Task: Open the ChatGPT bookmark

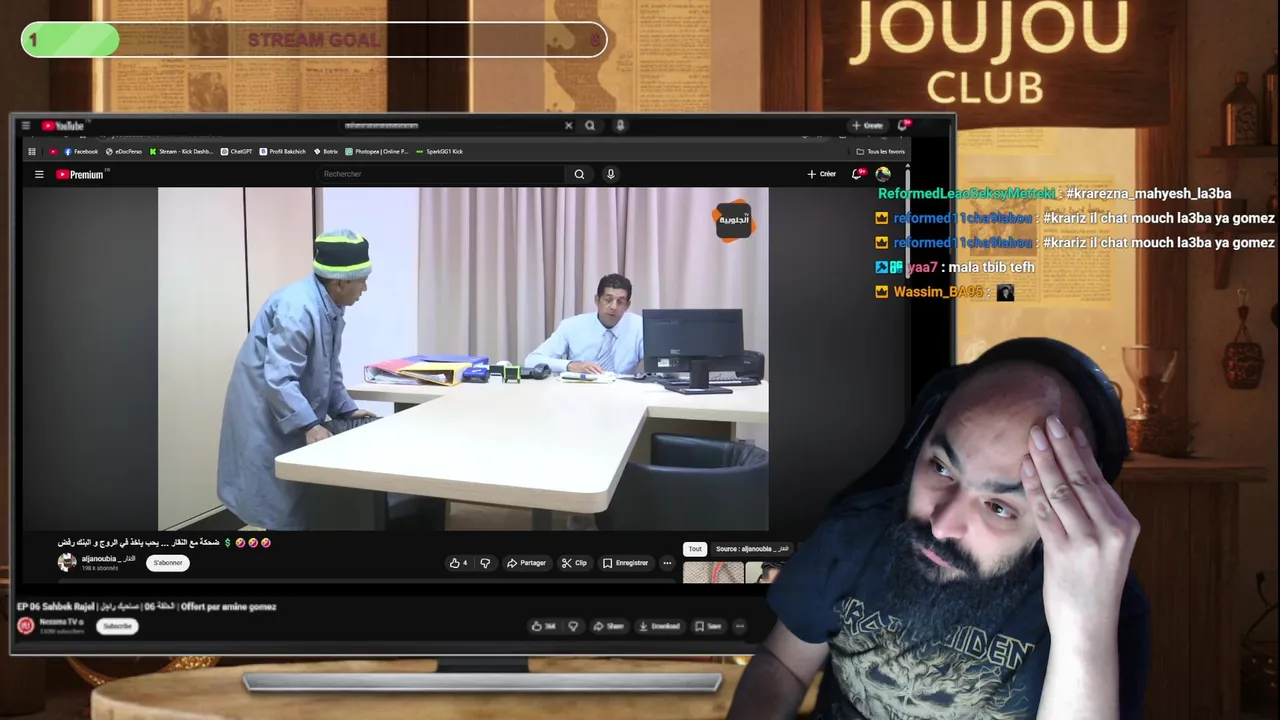Action: 237,151
